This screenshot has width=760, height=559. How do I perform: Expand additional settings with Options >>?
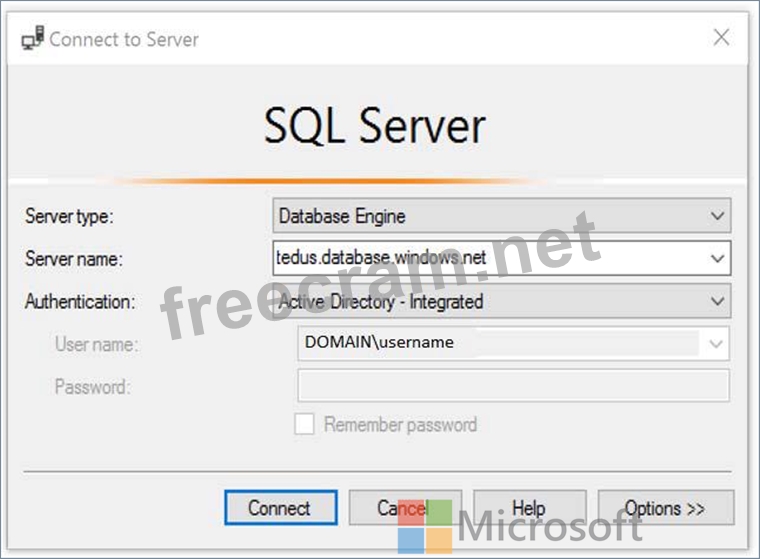665,508
